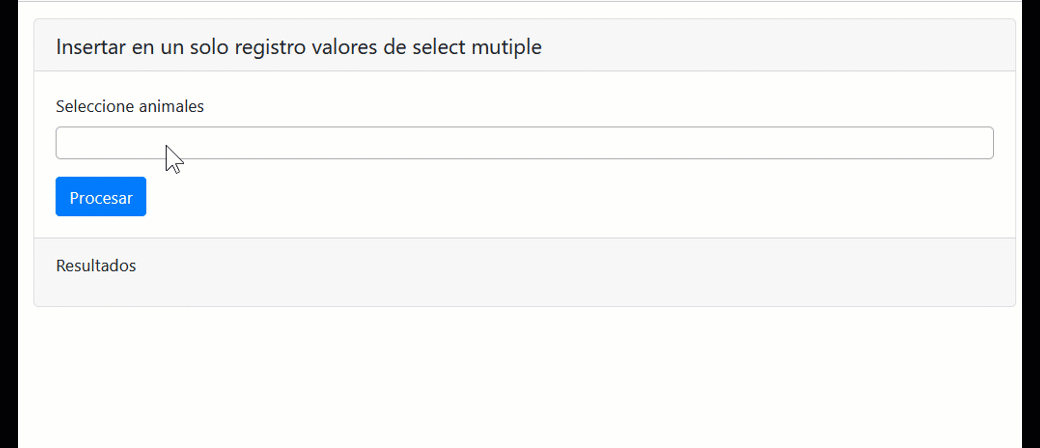The height and width of the screenshot is (448, 1040).
Task: Click the animal multi-select input field
Action: point(524,143)
